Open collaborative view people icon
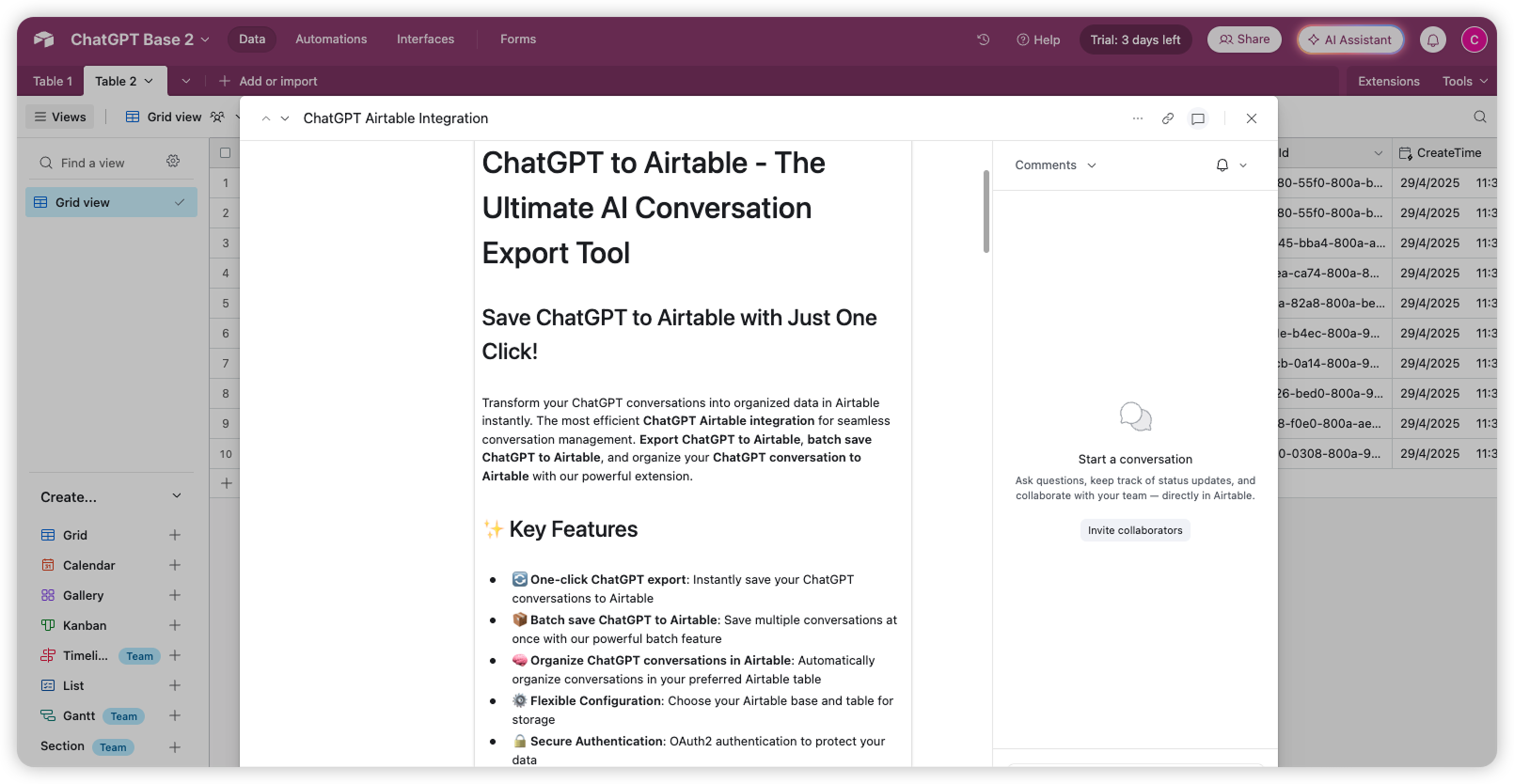 click(x=217, y=117)
